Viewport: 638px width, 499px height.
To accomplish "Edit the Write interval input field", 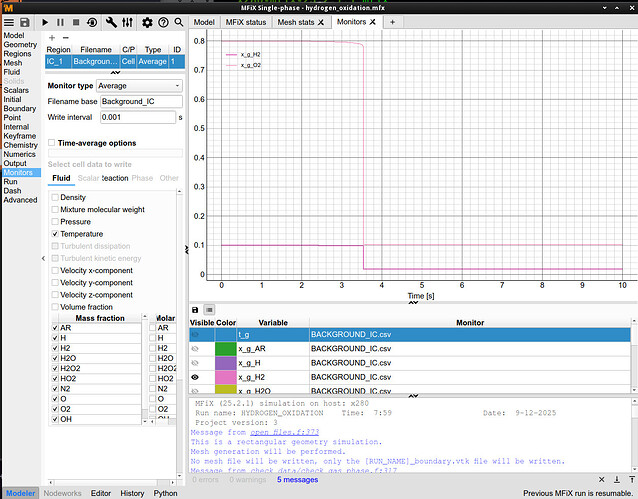I will [x=138, y=117].
